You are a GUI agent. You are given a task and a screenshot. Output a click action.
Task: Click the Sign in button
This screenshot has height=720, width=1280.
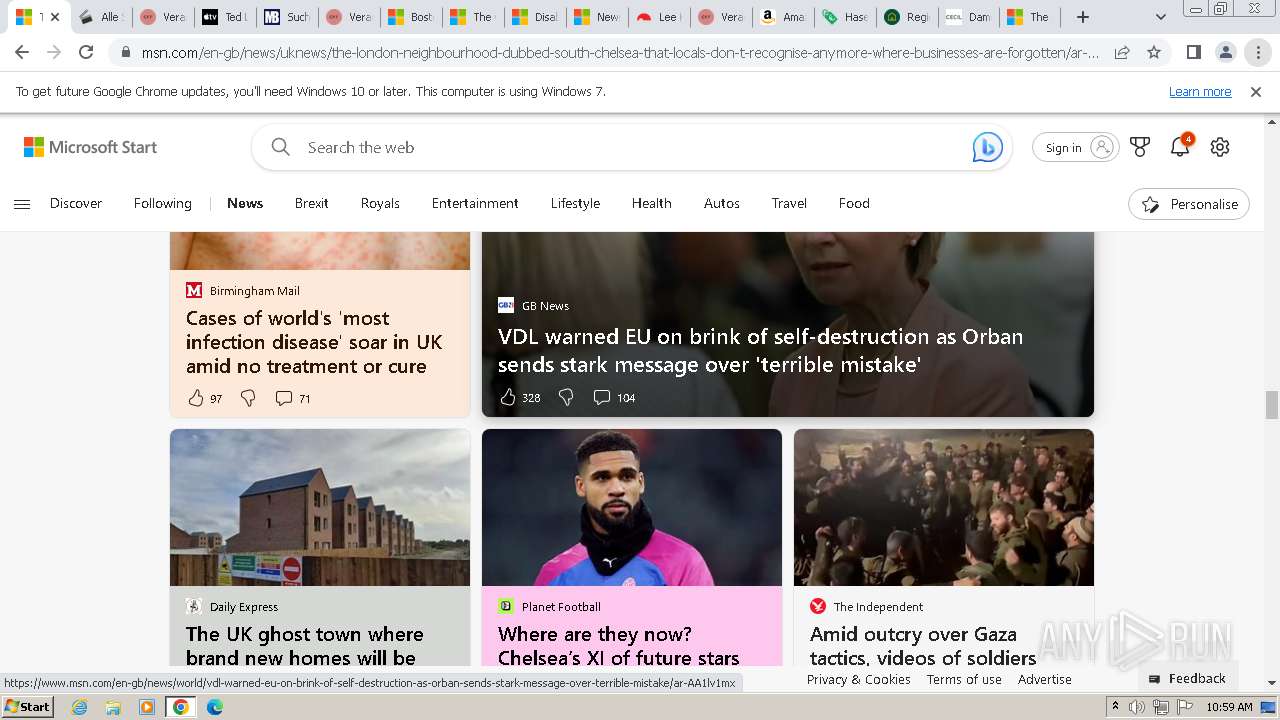1075,147
